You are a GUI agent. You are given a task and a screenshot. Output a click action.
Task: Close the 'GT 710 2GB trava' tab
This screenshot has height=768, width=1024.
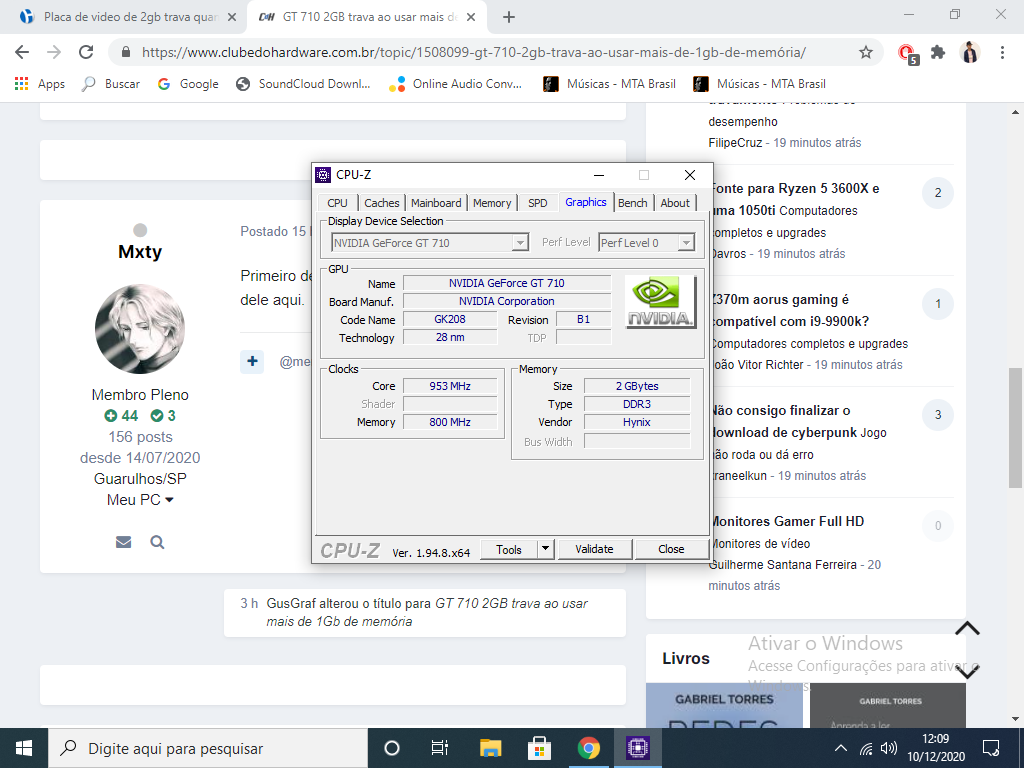[x=471, y=17]
